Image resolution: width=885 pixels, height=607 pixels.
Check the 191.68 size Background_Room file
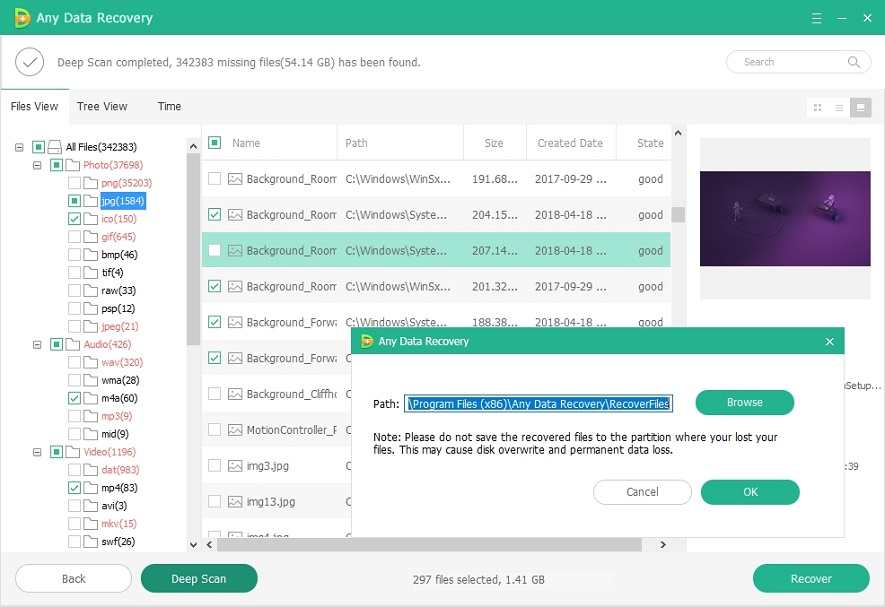click(214, 179)
